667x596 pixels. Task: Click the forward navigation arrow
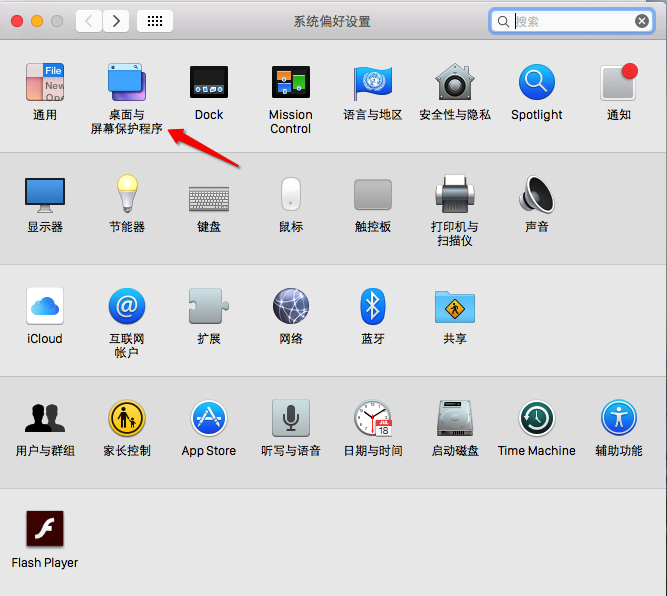coord(116,21)
